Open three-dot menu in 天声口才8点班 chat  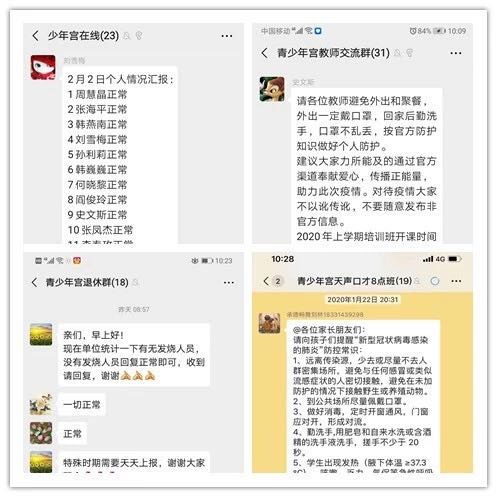click(456, 281)
